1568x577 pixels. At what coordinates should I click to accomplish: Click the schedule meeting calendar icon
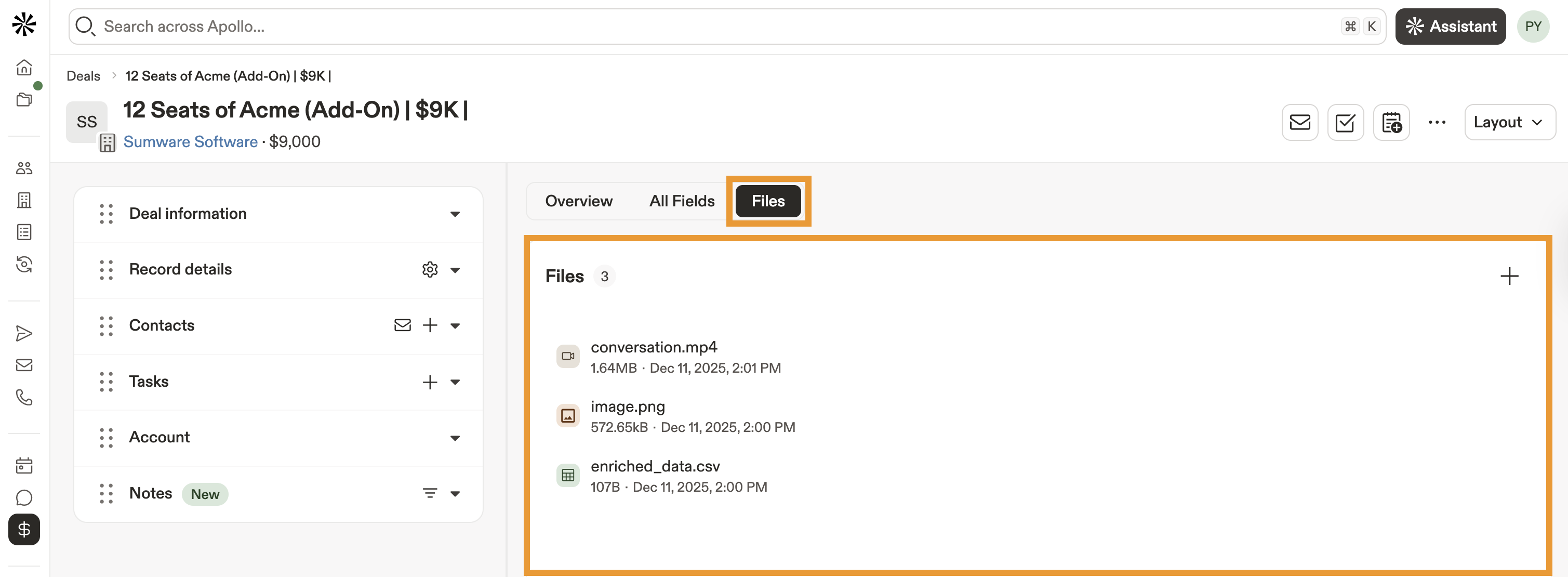1391,123
